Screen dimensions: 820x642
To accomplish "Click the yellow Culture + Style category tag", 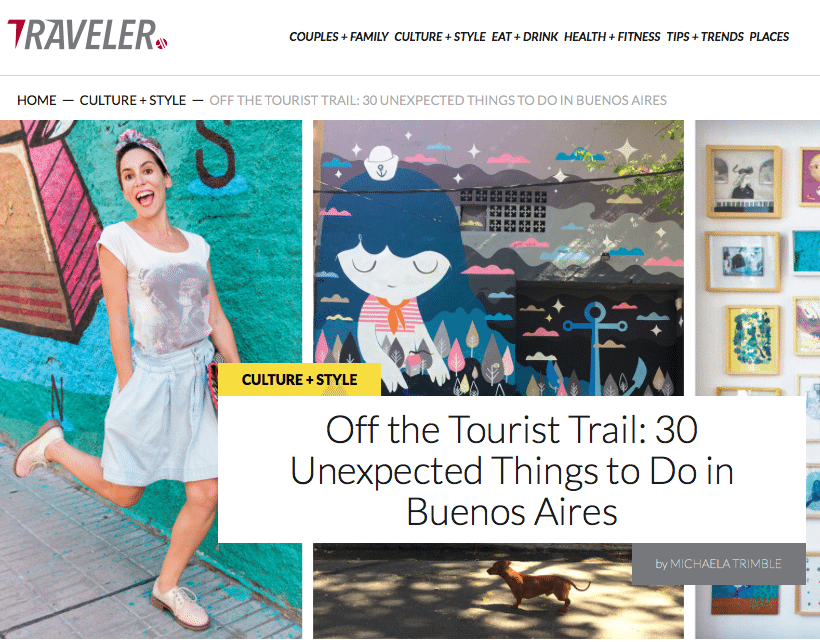I will (x=299, y=380).
